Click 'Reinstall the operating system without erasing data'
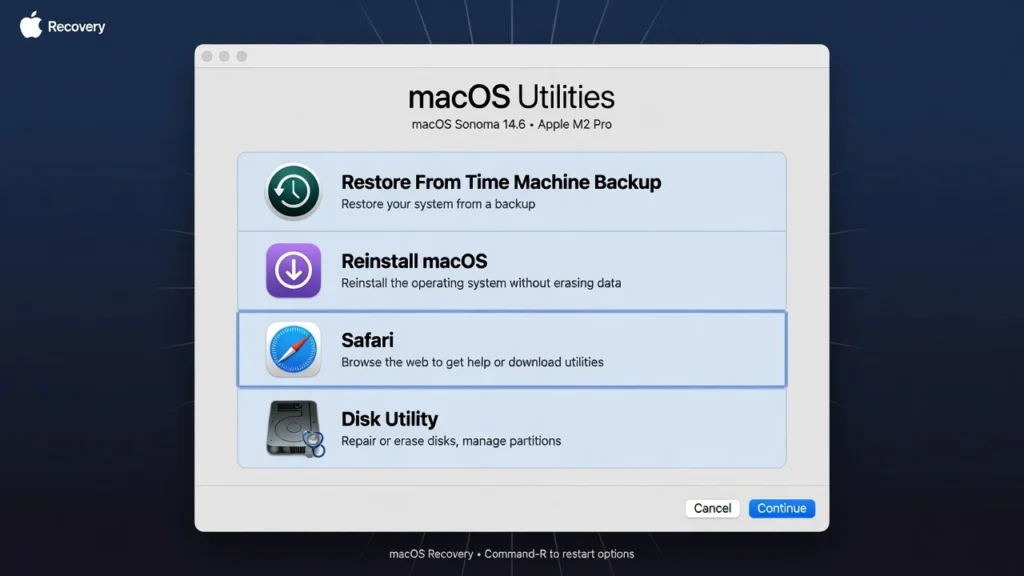The image size is (1024, 576). click(481, 283)
